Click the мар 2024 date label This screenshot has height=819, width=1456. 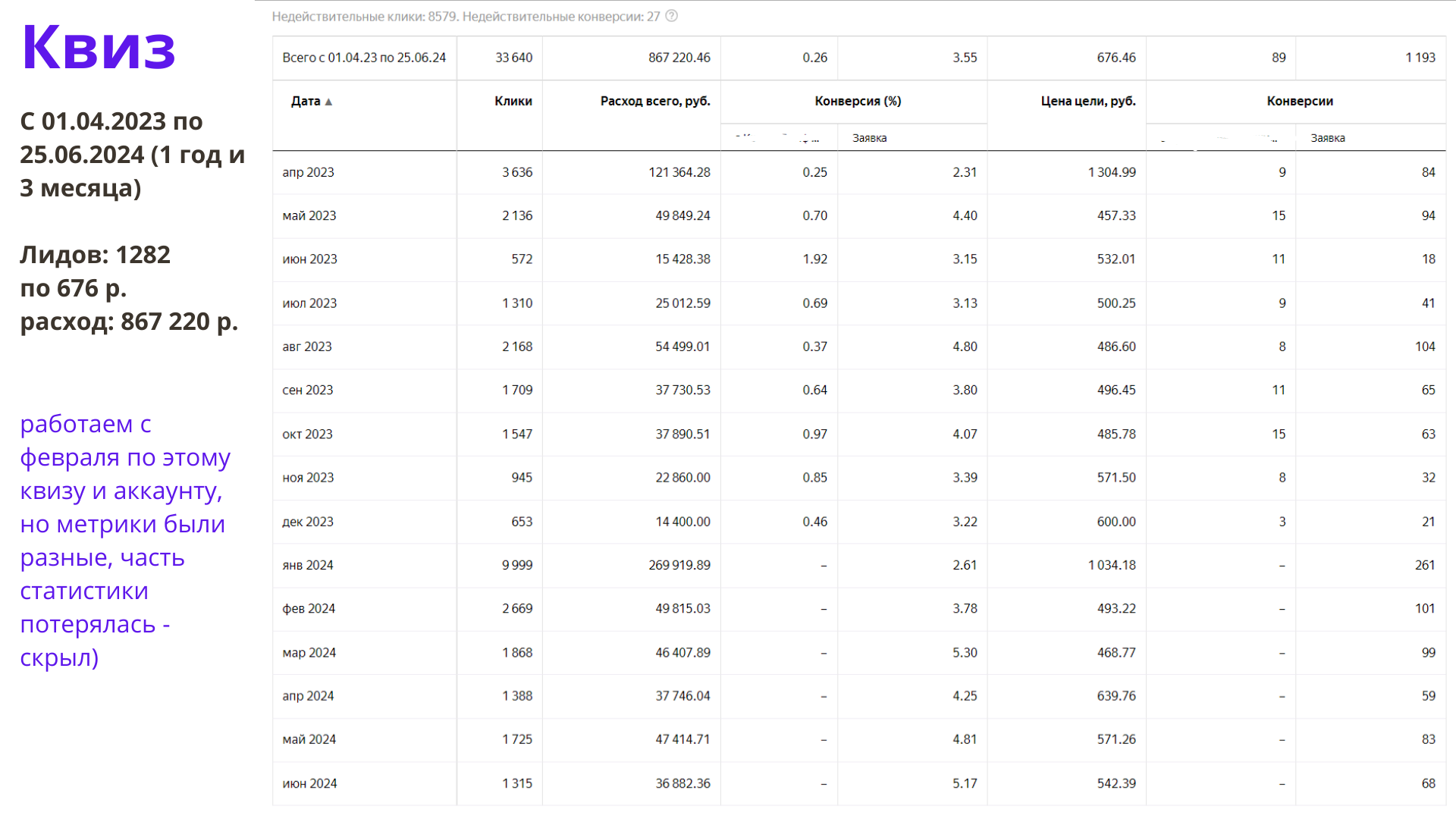pos(309,652)
